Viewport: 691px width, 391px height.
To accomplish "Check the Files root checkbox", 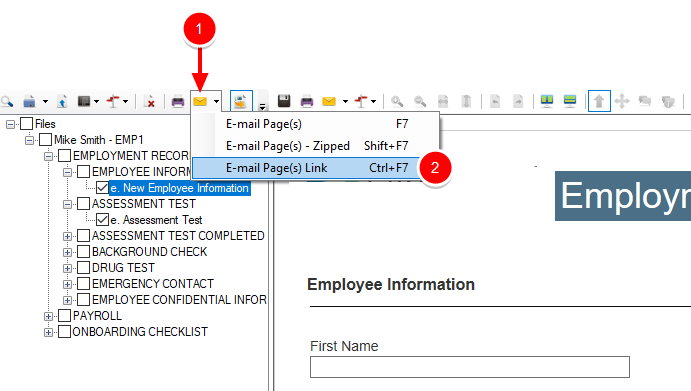I will click(26, 124).
